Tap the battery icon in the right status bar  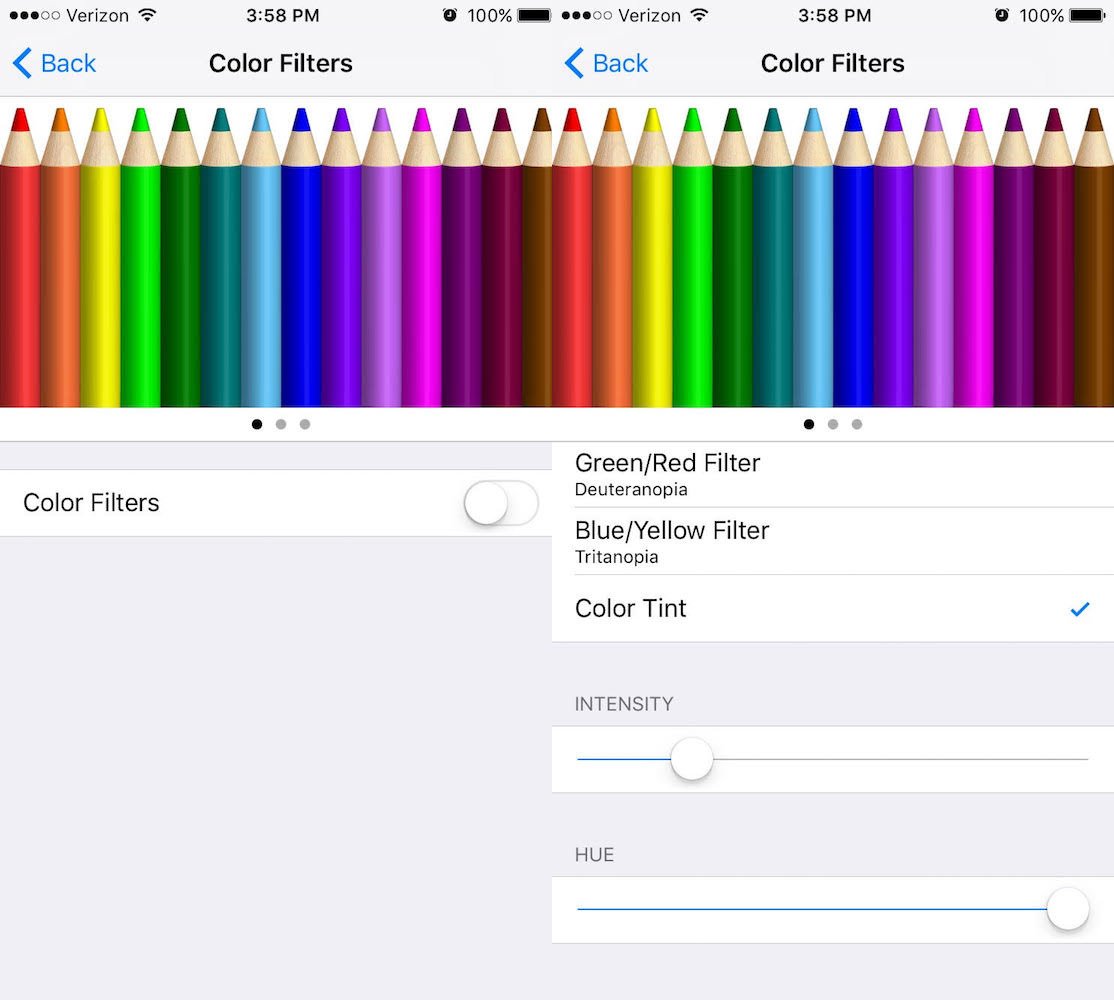coord(1086,15)
